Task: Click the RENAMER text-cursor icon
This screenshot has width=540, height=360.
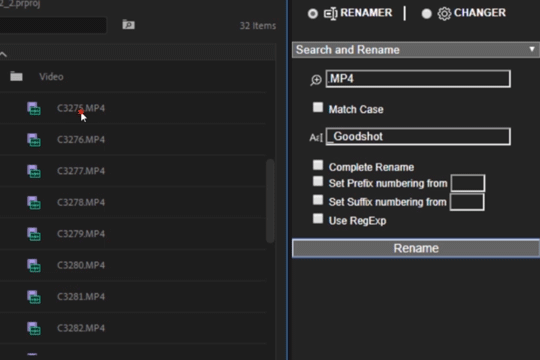Action: [x=330, y=14]
